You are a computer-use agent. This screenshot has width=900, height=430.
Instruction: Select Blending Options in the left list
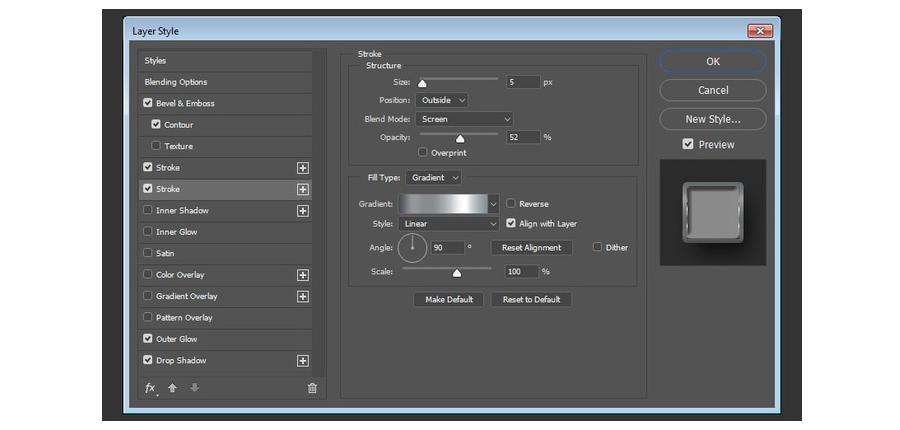[176, 82]
